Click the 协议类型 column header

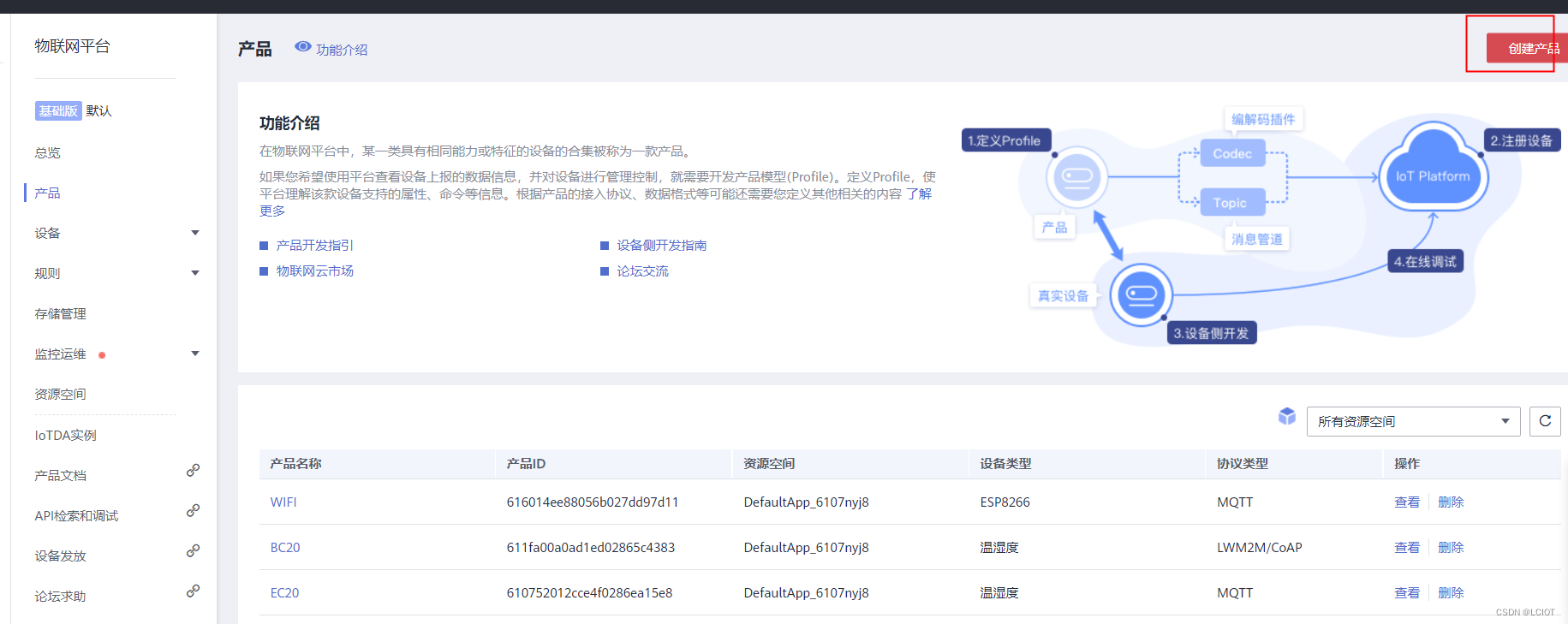(x=1243, y=463)
